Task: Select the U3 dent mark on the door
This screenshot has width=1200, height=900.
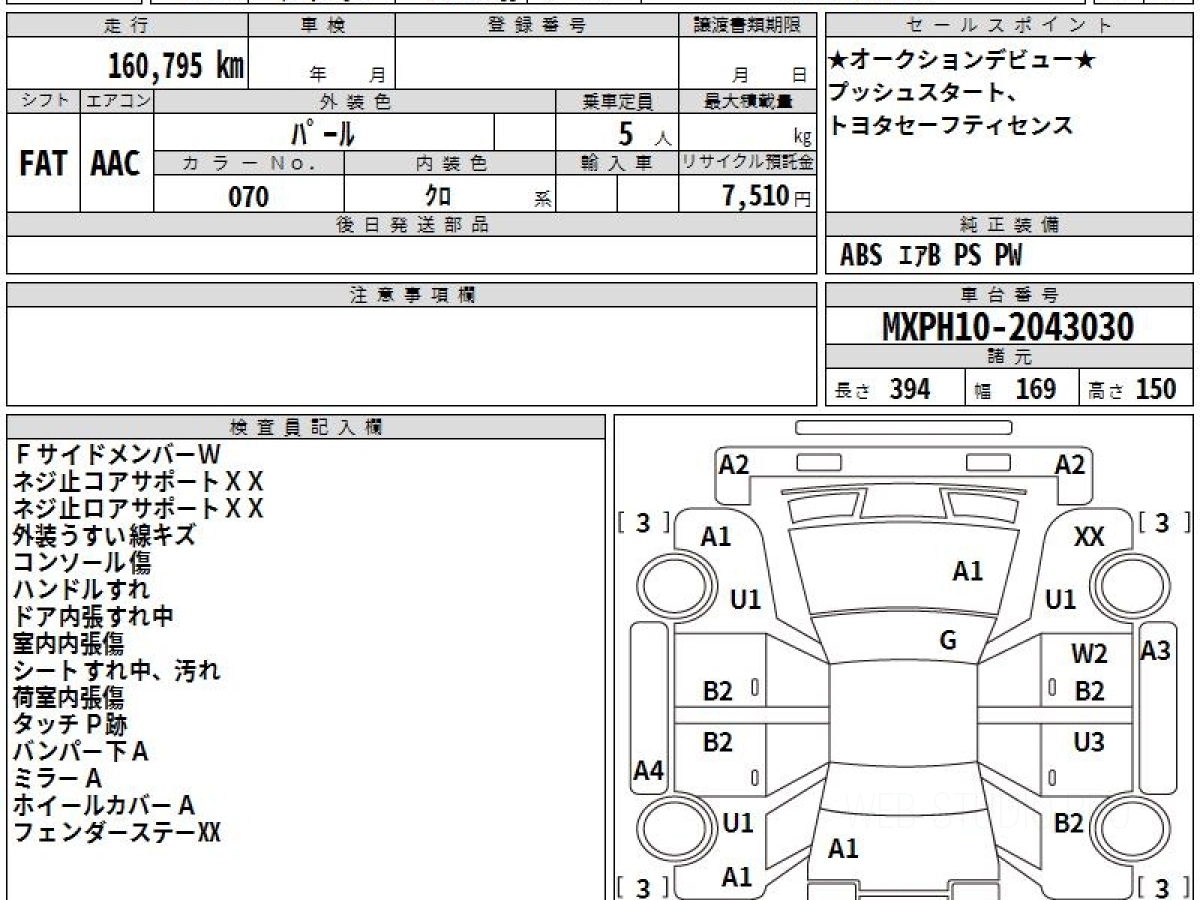Action: click(1089, 742)
